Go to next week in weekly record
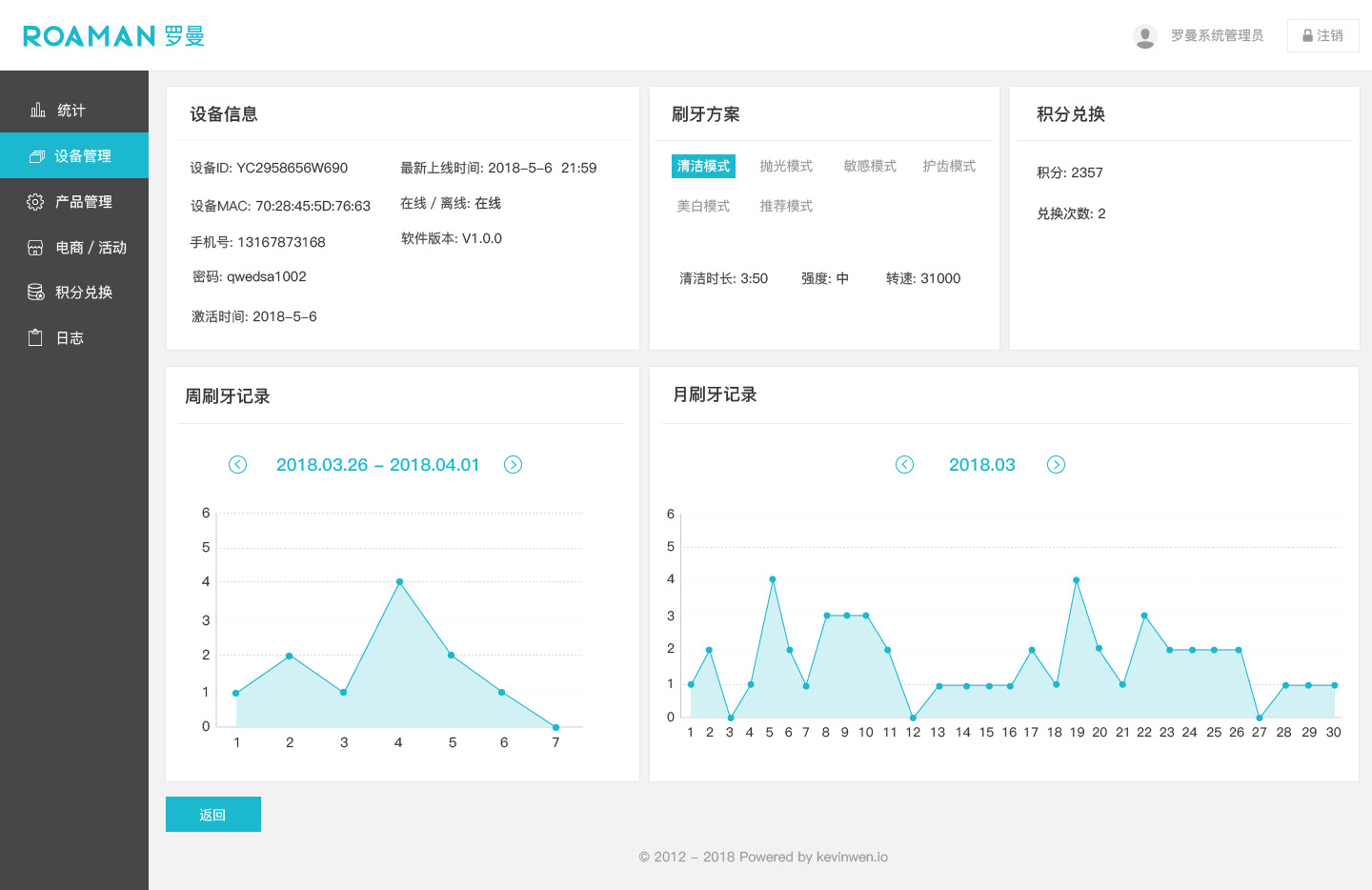1372x890 pixels. point(513,465)
